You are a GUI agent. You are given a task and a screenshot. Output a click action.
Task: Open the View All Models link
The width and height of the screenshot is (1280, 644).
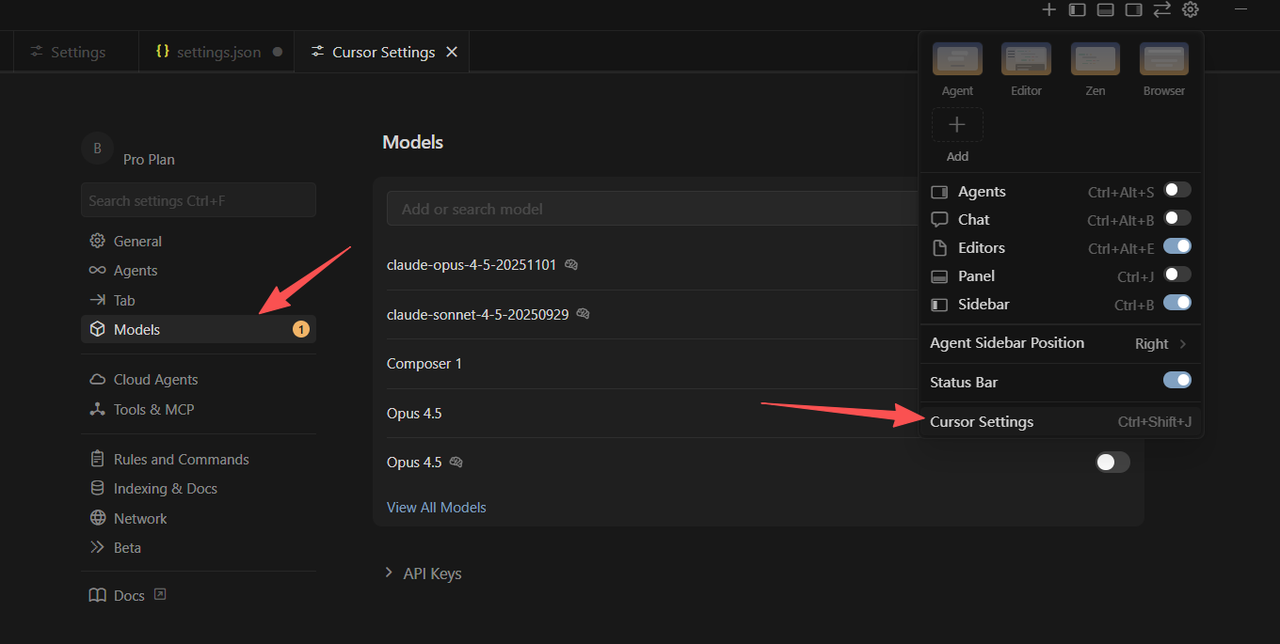pos(436,507)
